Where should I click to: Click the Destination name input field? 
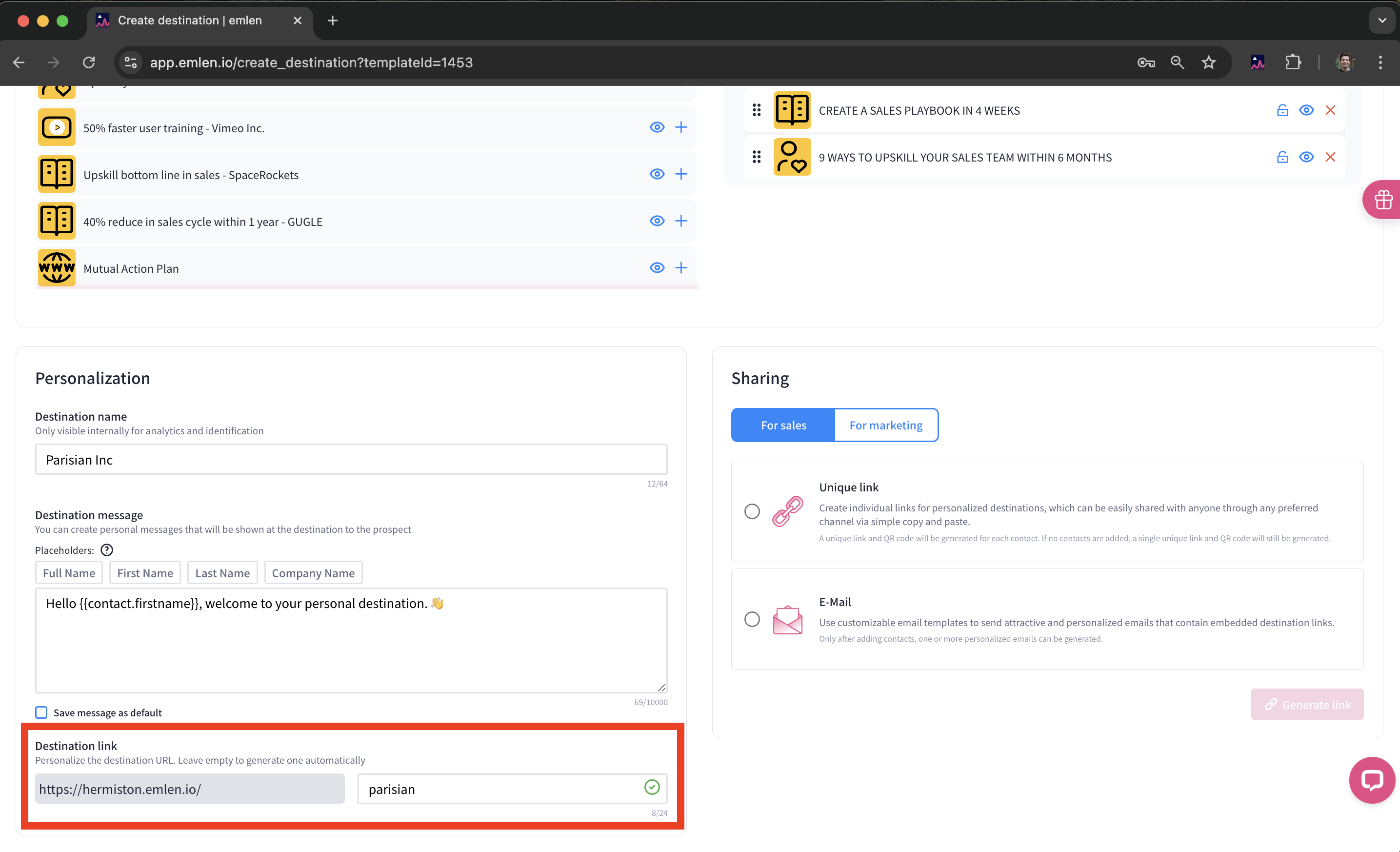pyautogui.click(x=351, y=459)
